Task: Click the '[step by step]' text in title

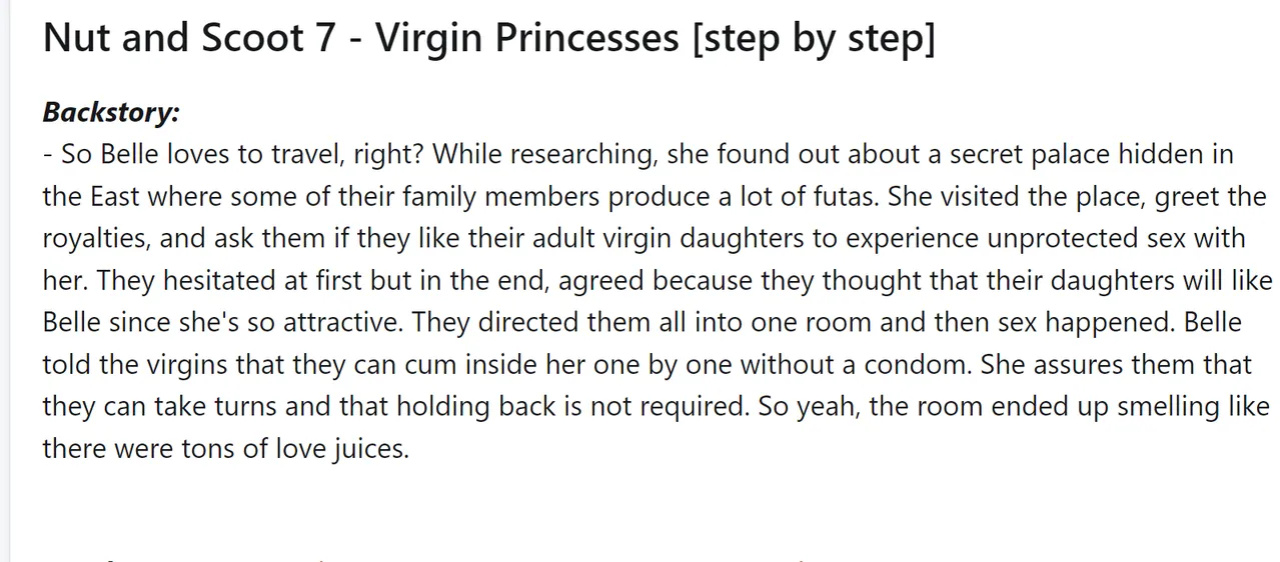Action: tap(813, 39)
